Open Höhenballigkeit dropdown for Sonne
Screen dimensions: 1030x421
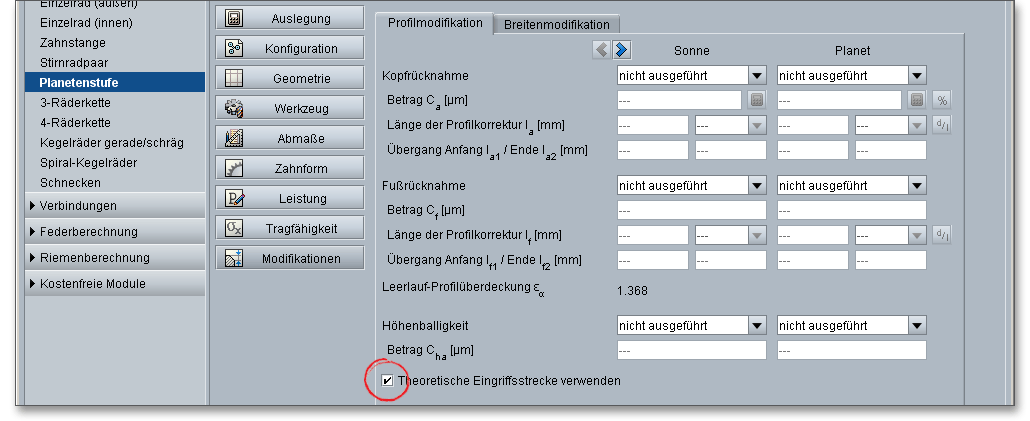(757, 325)
